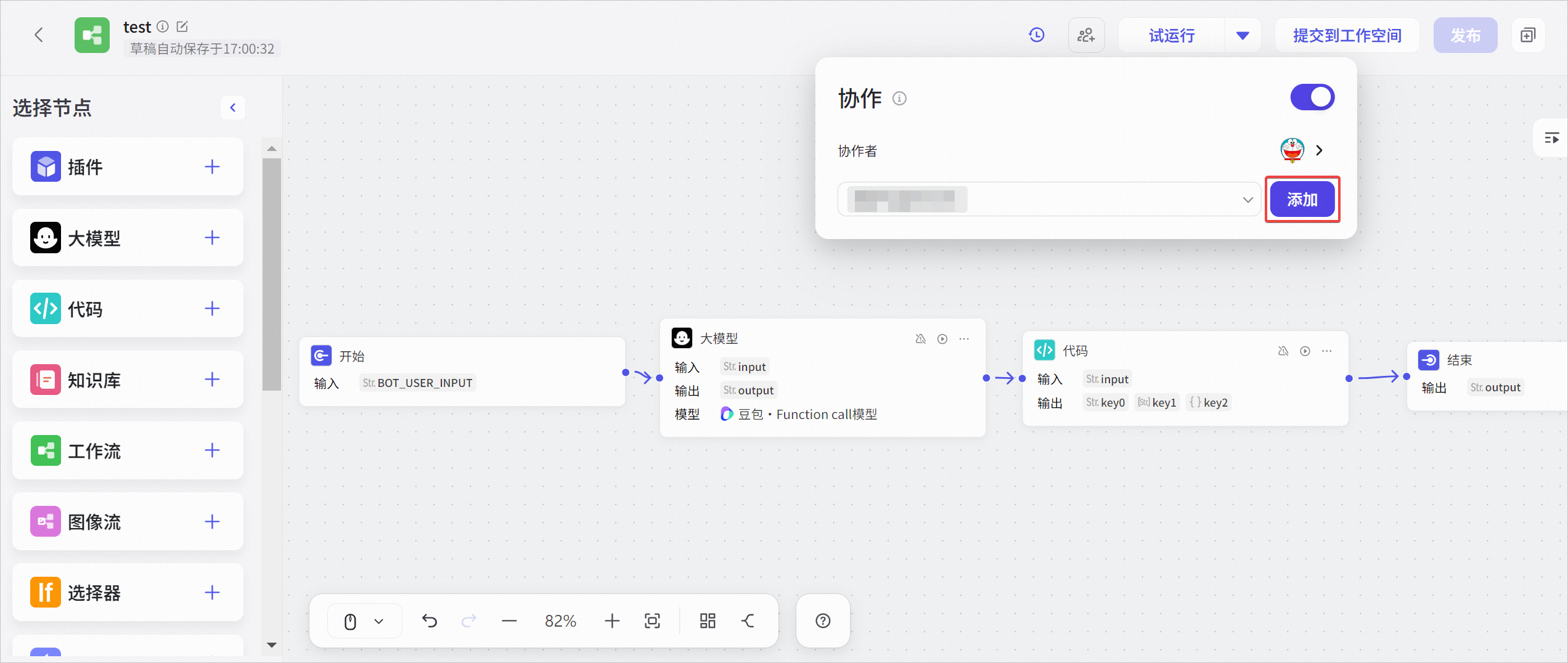Image resolution: width=1568 pixels, height=663 pixels.
Task: Toggle the disable icon on 大模型 node
Action: click(x=921, y=339)
